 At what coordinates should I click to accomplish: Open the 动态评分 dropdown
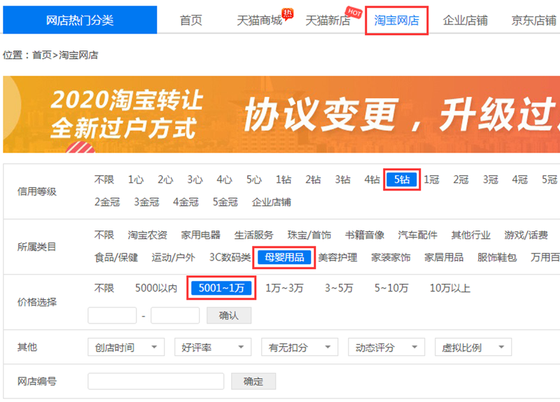[386, 347]
